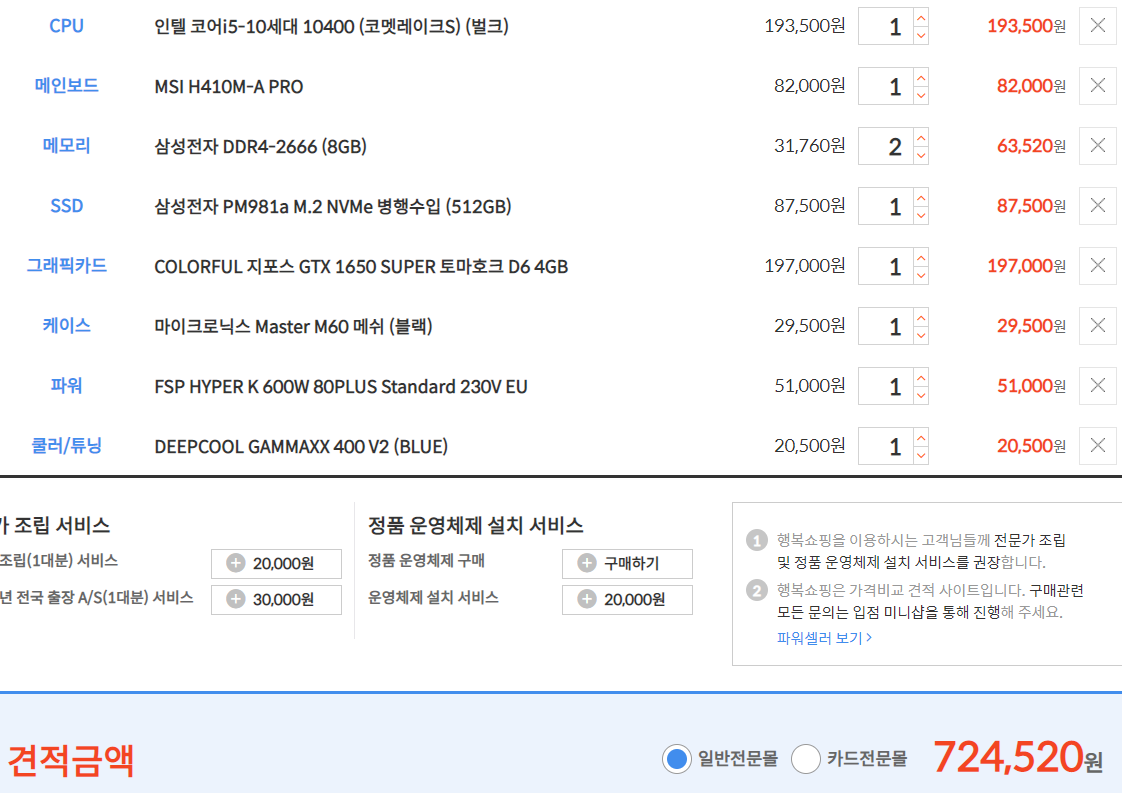Open the CPU category
Screen dimensions: 1122x793
[67, 26]
